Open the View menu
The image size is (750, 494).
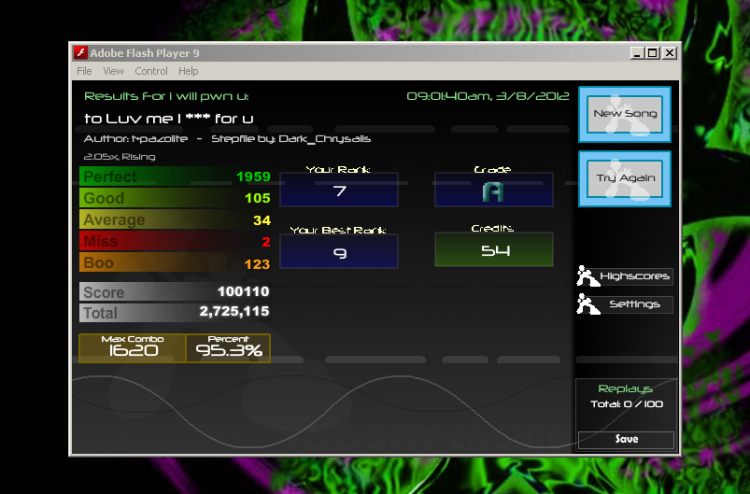click(113, 71)
